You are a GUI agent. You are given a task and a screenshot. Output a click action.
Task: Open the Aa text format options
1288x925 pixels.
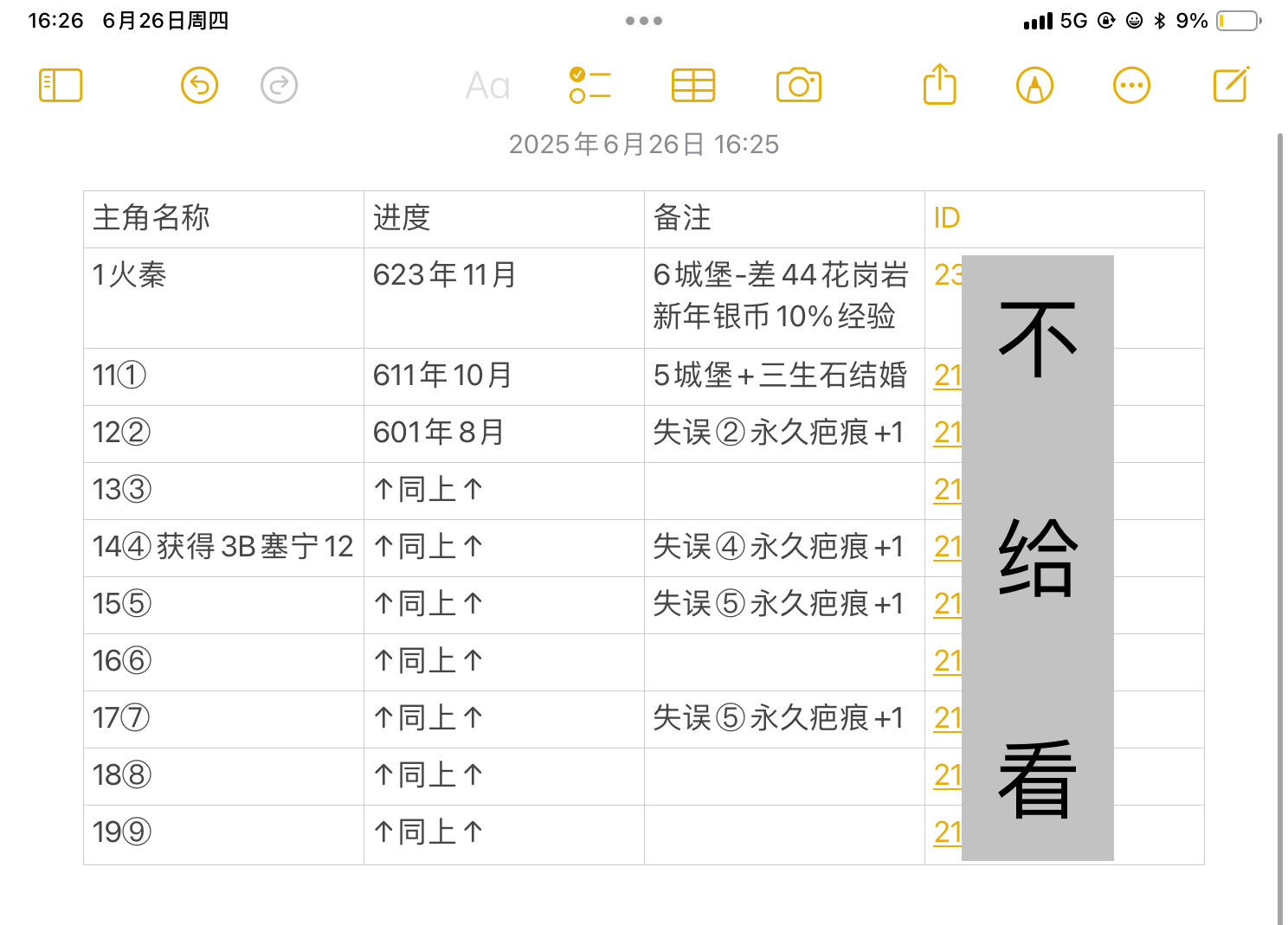click(487, 86)
